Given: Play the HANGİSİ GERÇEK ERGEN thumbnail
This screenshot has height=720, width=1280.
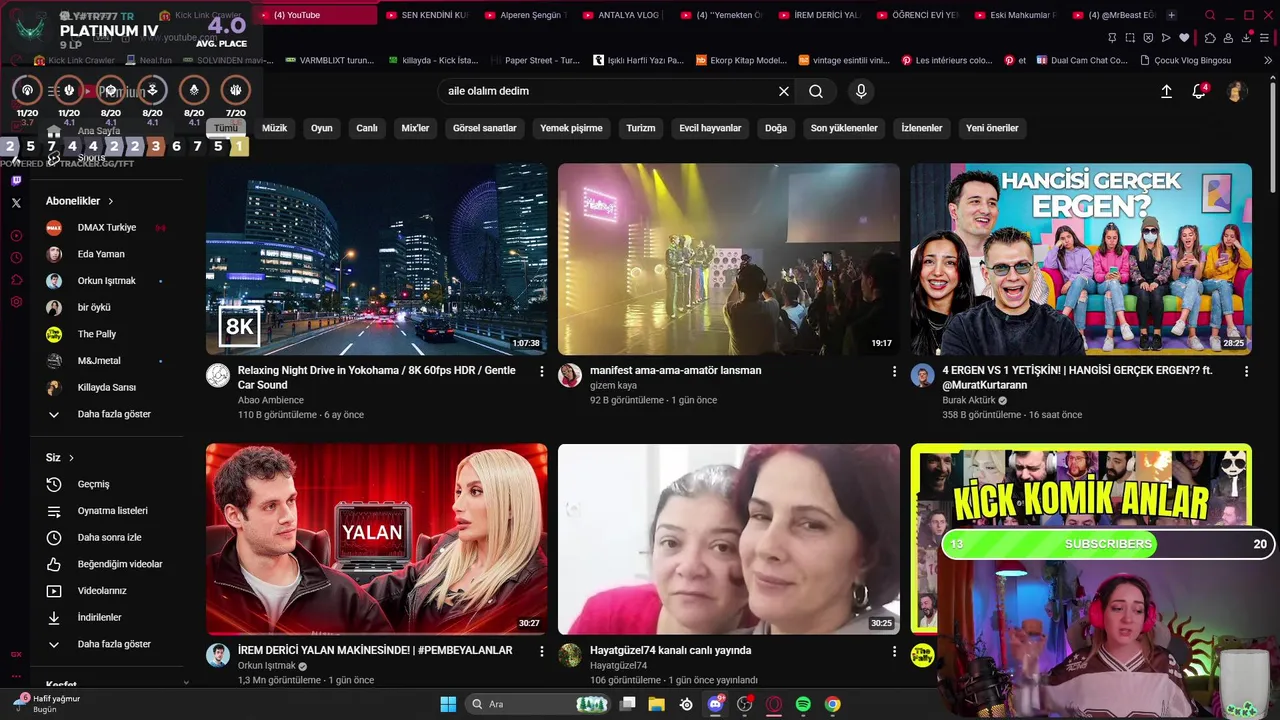Looking at the screenshot, I should tap(1081, 259).
